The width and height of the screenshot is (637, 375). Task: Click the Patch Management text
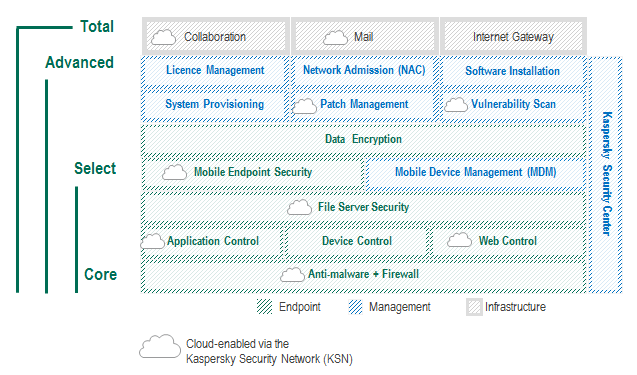tap(364, 104)
